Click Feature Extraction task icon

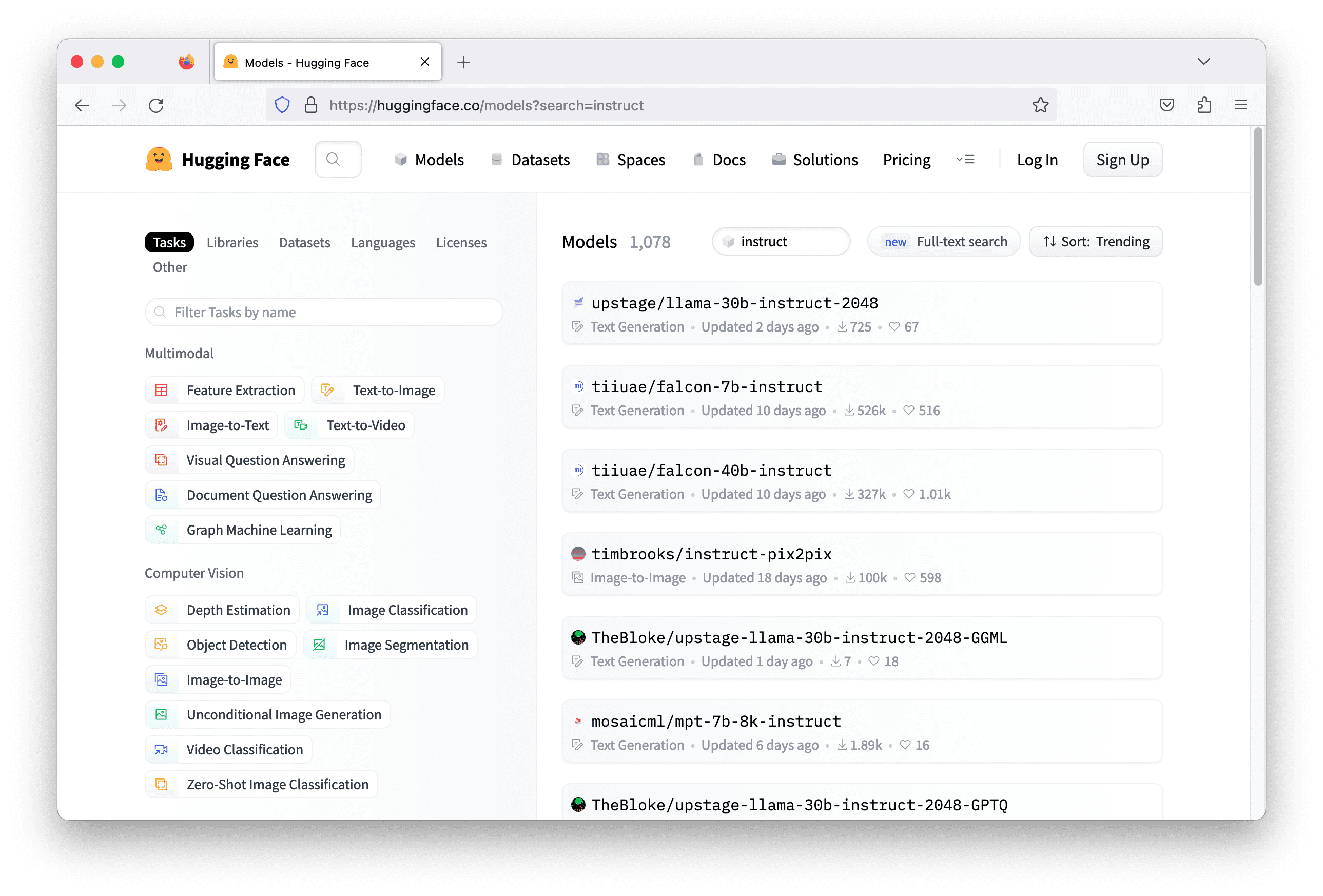(162, 391)
